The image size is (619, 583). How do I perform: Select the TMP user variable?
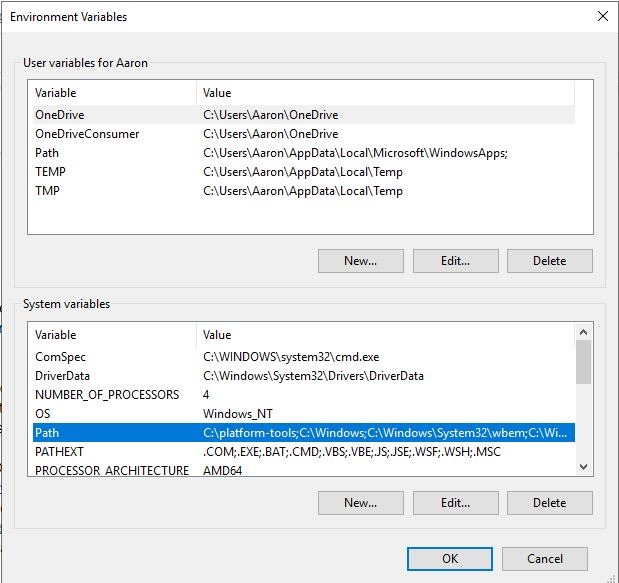[304, 191]
